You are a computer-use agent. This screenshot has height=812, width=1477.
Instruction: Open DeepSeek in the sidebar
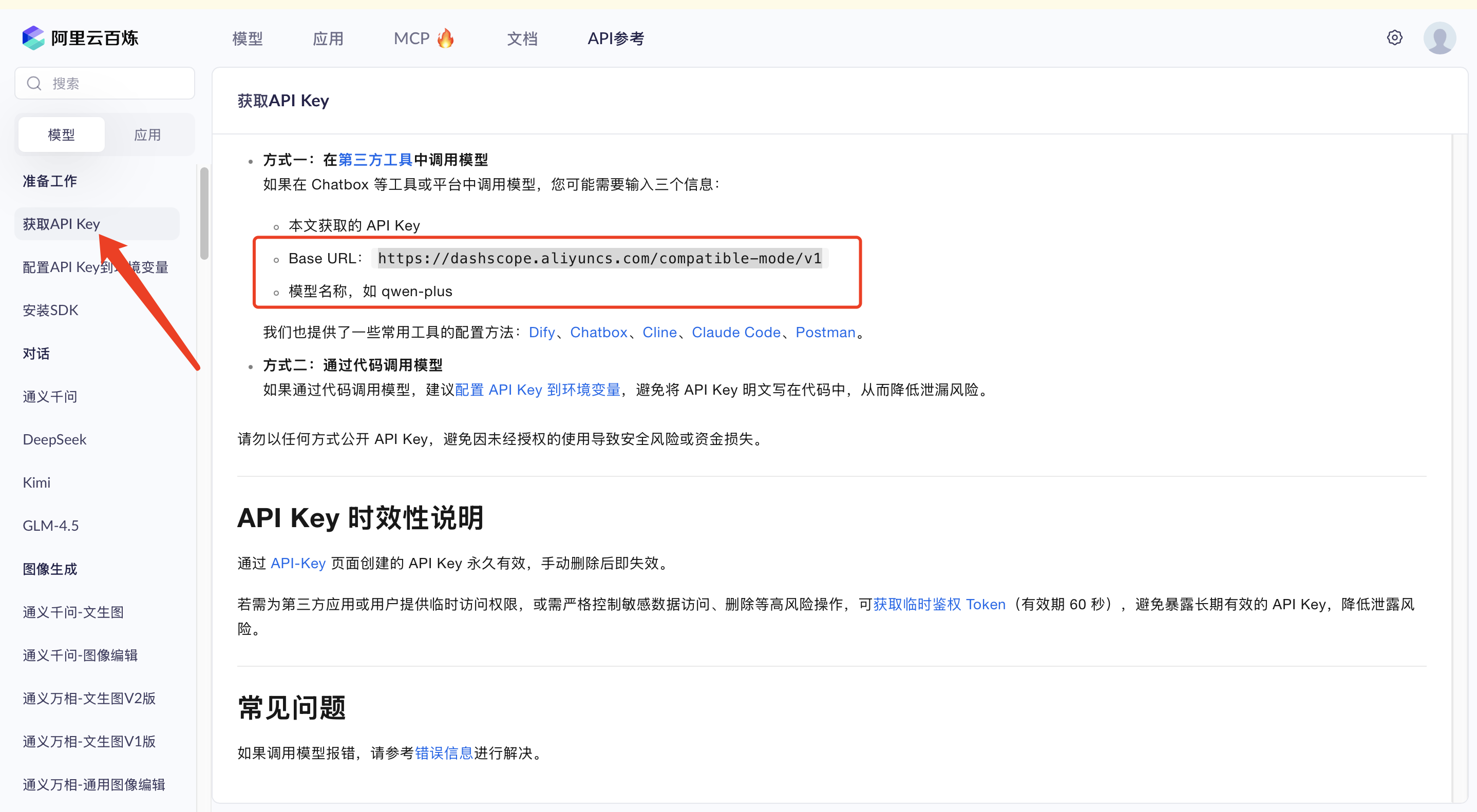click(x=54, y=439)
